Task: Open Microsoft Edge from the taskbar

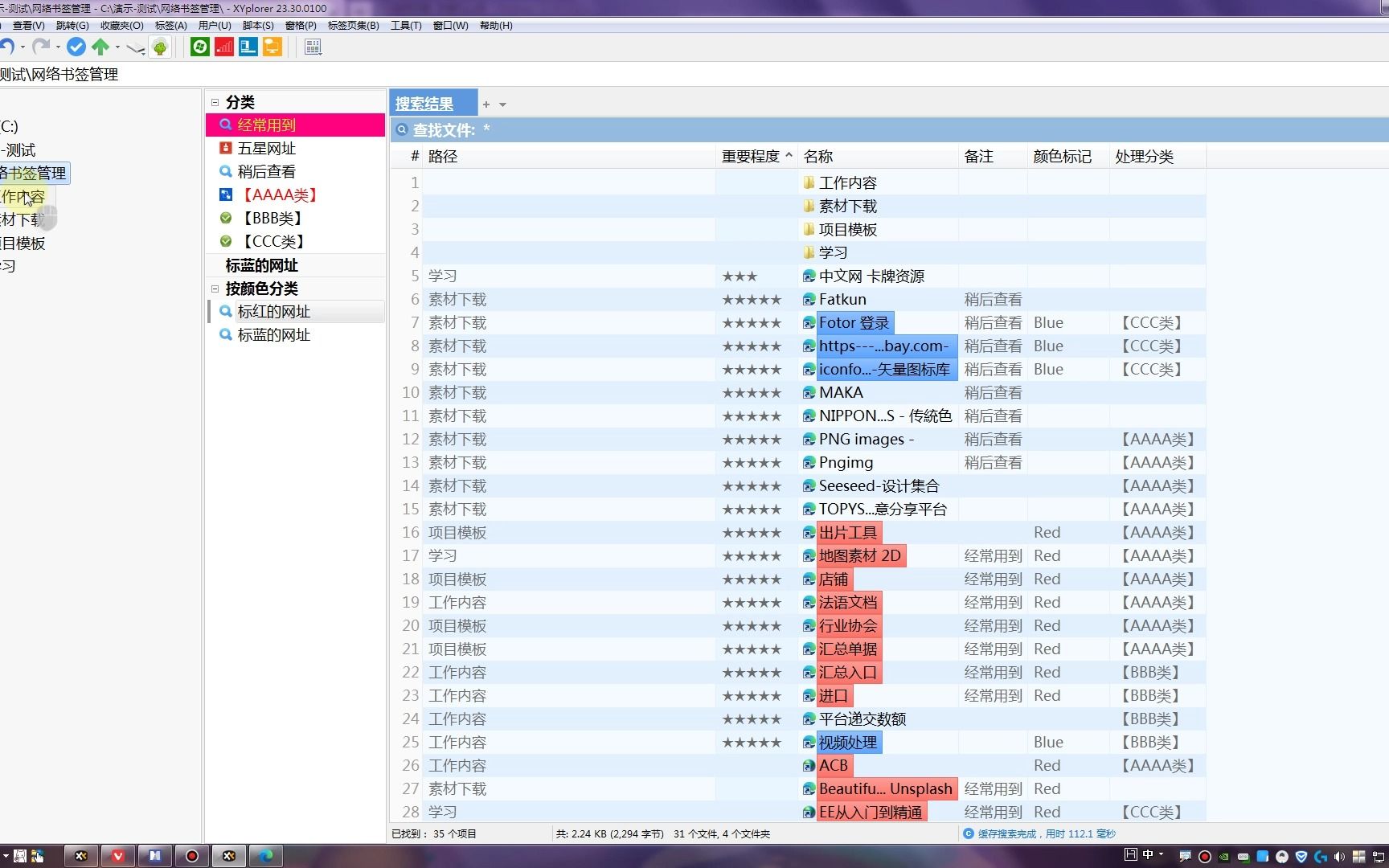Action: point(265,856)
